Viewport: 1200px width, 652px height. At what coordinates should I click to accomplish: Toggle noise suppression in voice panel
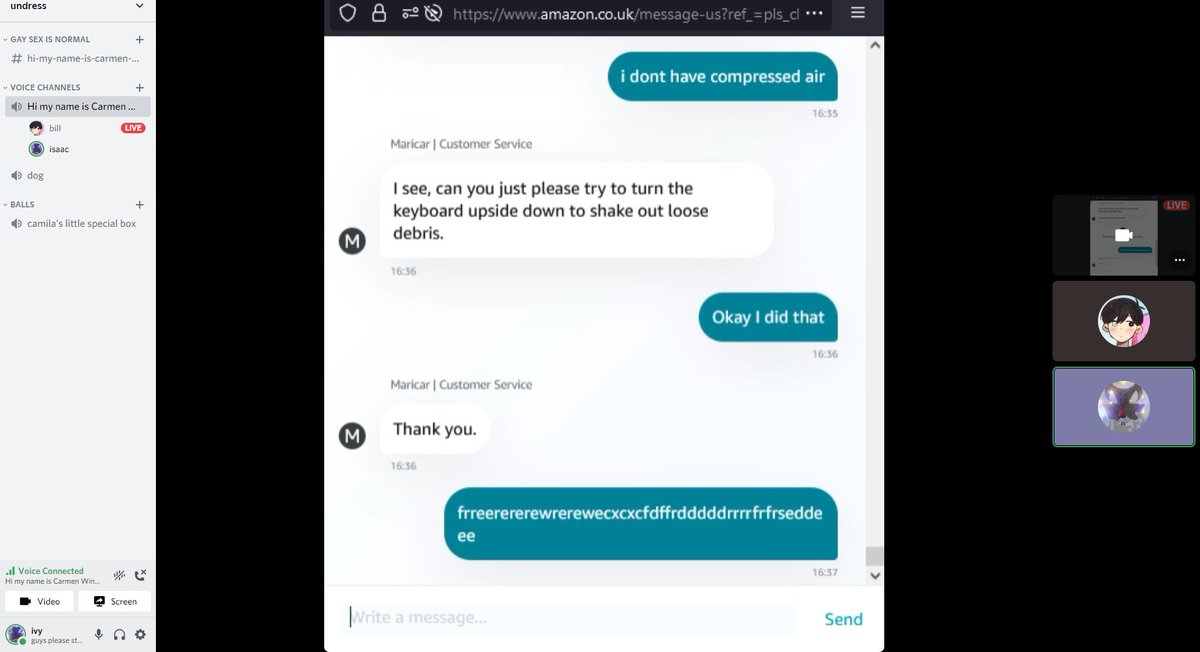pyautogui.click(x=119, y=575)
